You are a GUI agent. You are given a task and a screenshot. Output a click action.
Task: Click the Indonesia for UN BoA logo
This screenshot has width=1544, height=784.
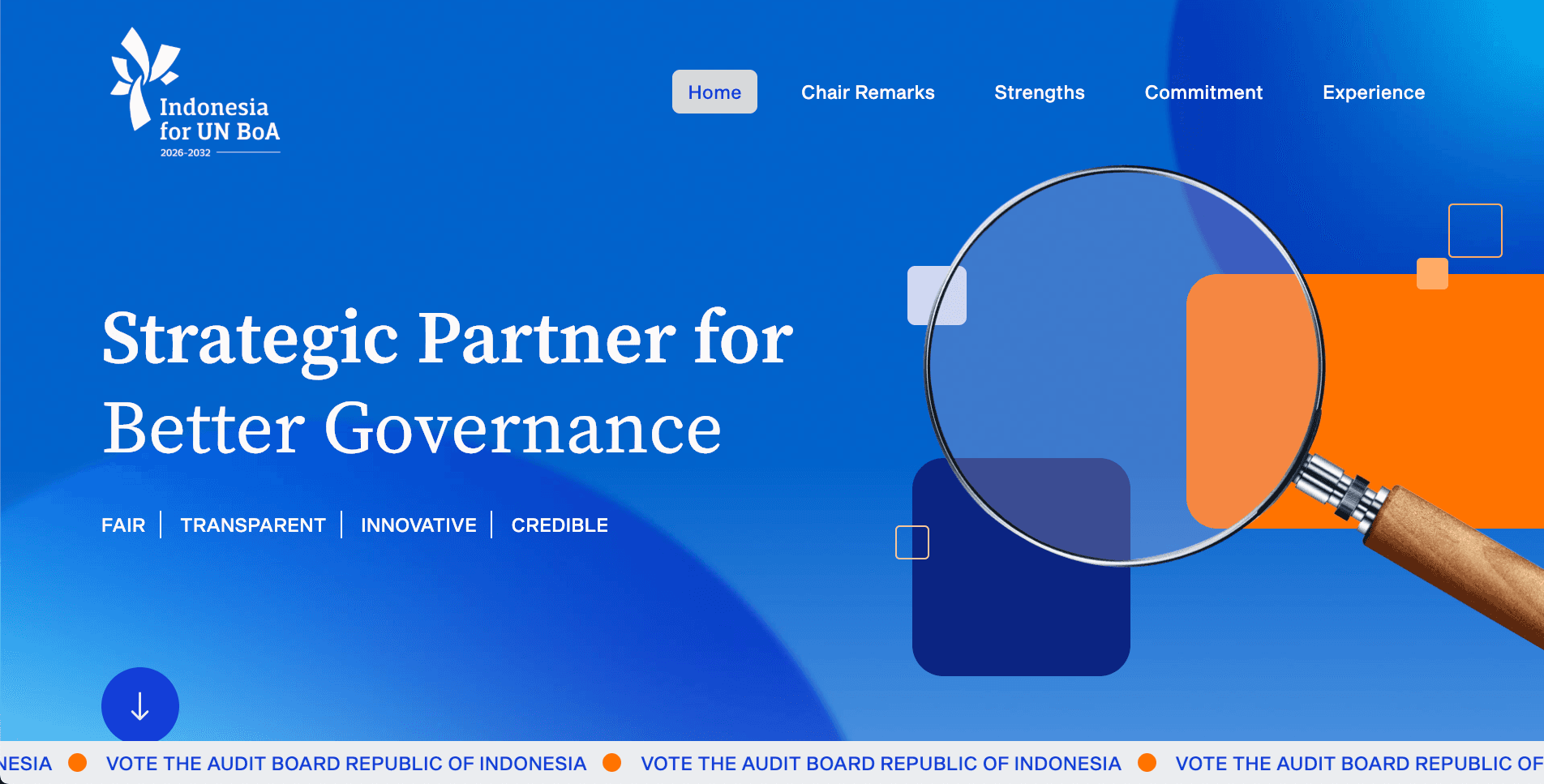pyautogui.click(x=195, y=92)
